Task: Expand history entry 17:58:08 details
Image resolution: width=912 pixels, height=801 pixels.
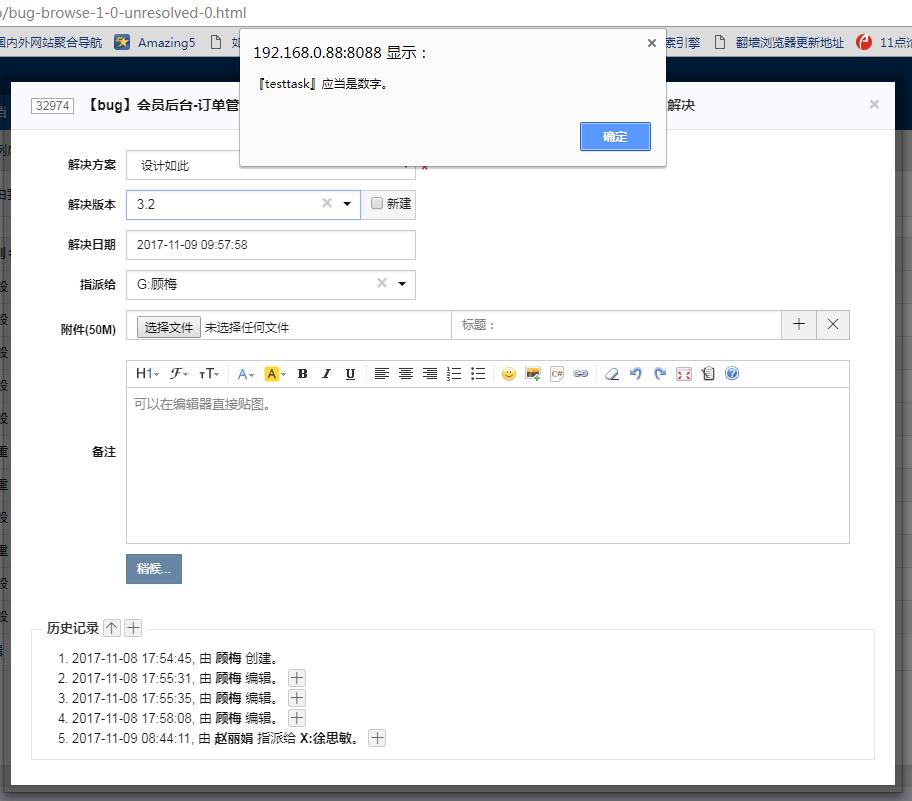Action: 297,718
